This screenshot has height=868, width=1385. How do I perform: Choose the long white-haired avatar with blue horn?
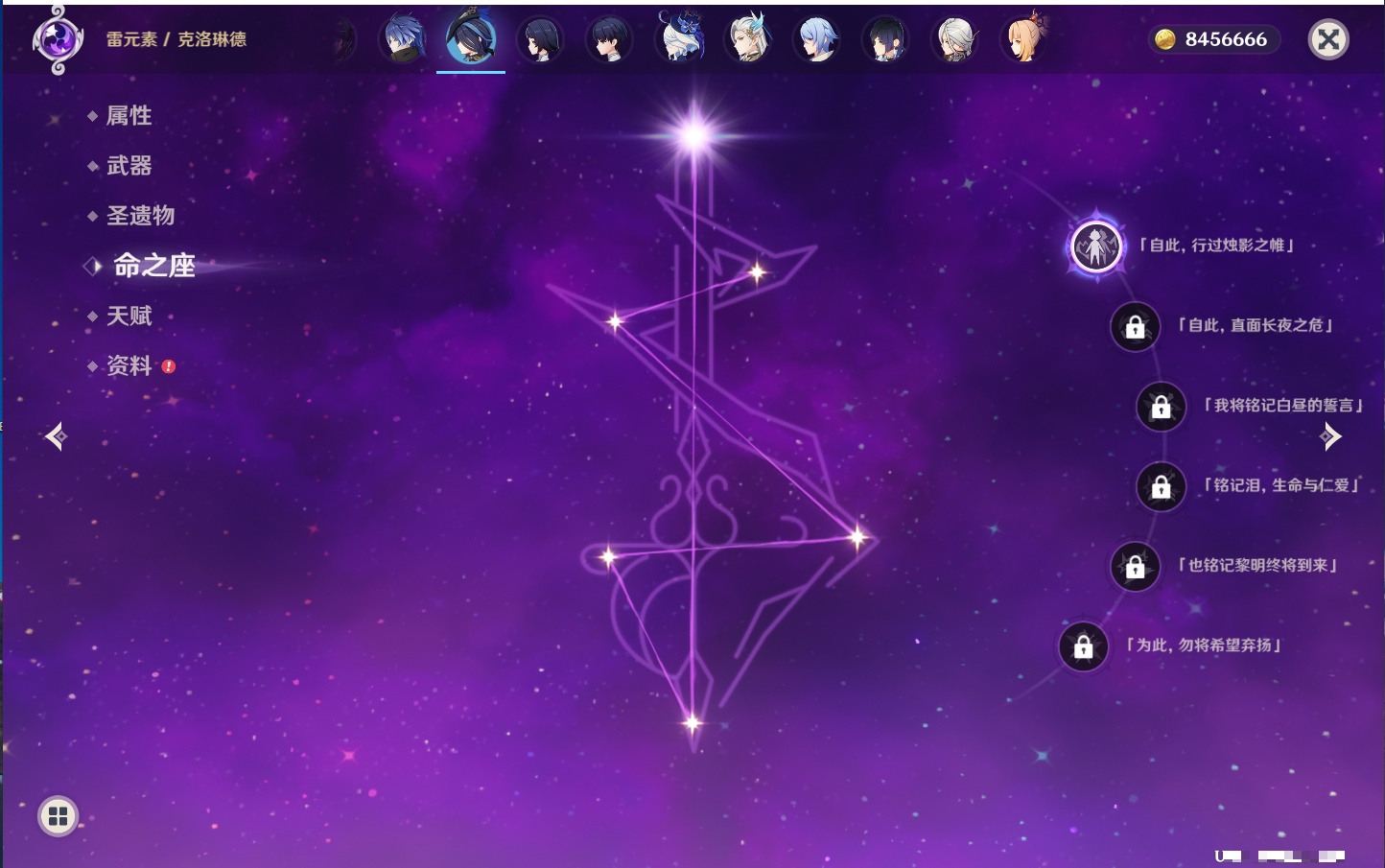pos(748,39)
